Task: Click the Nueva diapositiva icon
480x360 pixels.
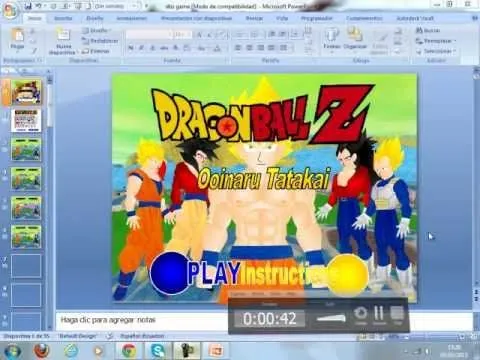Action: (63, 35)
